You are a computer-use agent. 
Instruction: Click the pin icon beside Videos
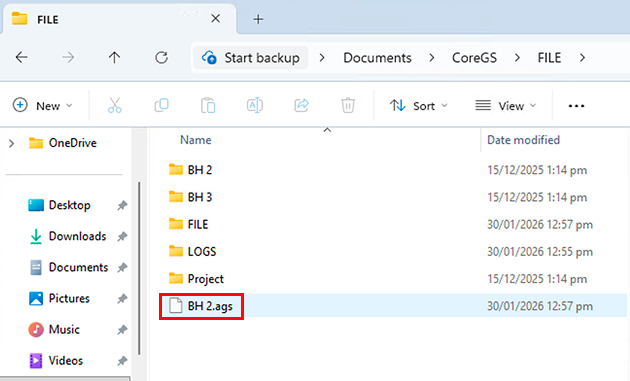122,361
